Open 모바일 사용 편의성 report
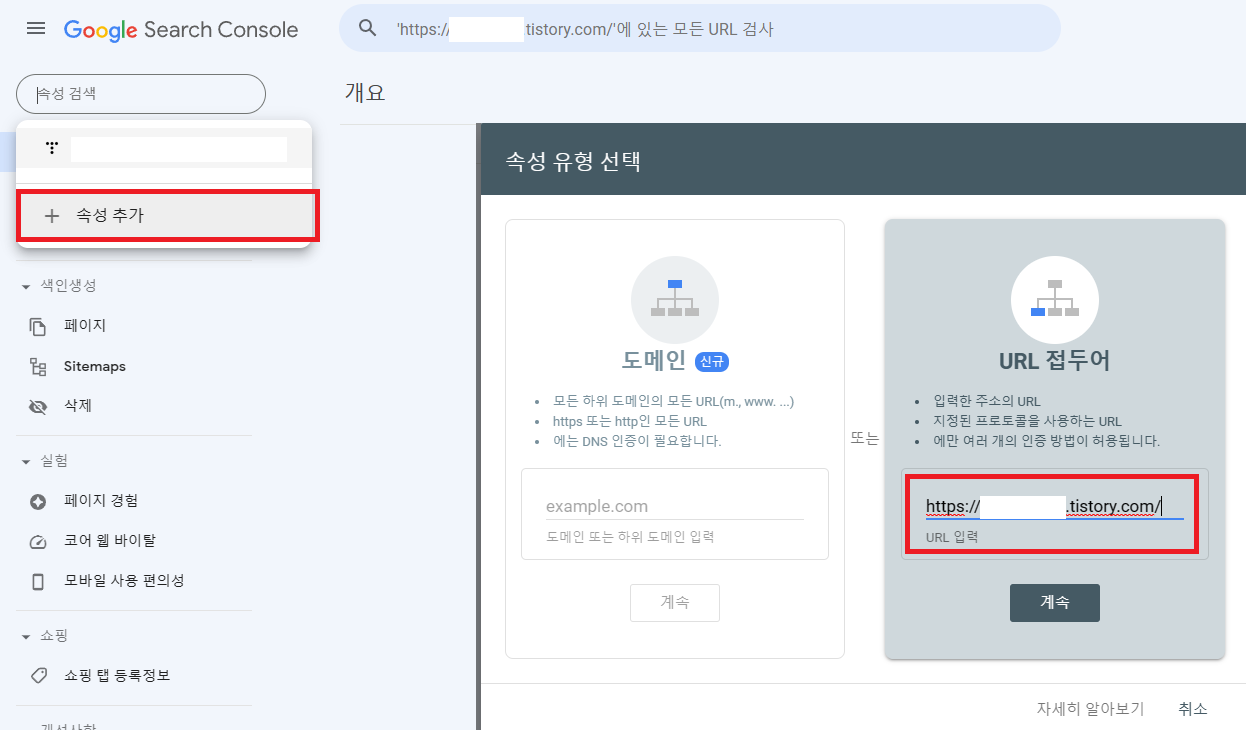This screenshot has height=730, width=1246. 124,580
